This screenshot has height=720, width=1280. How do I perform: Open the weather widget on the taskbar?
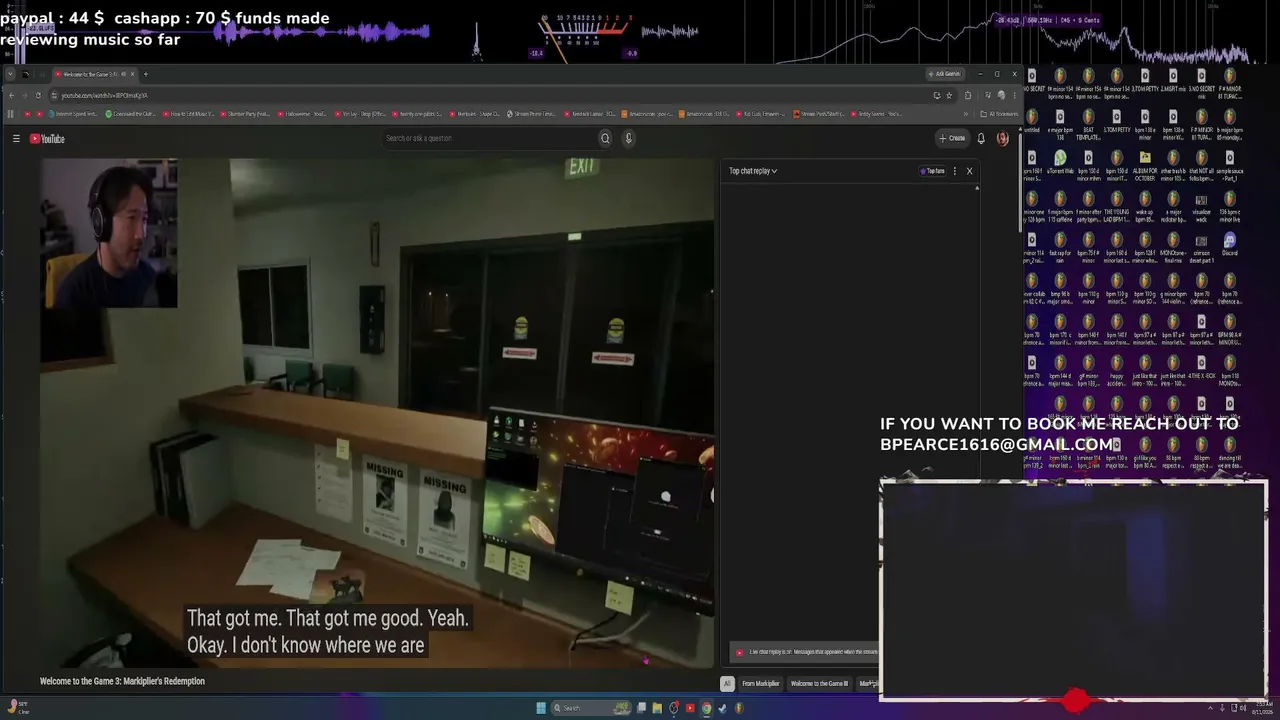(19, 708)
